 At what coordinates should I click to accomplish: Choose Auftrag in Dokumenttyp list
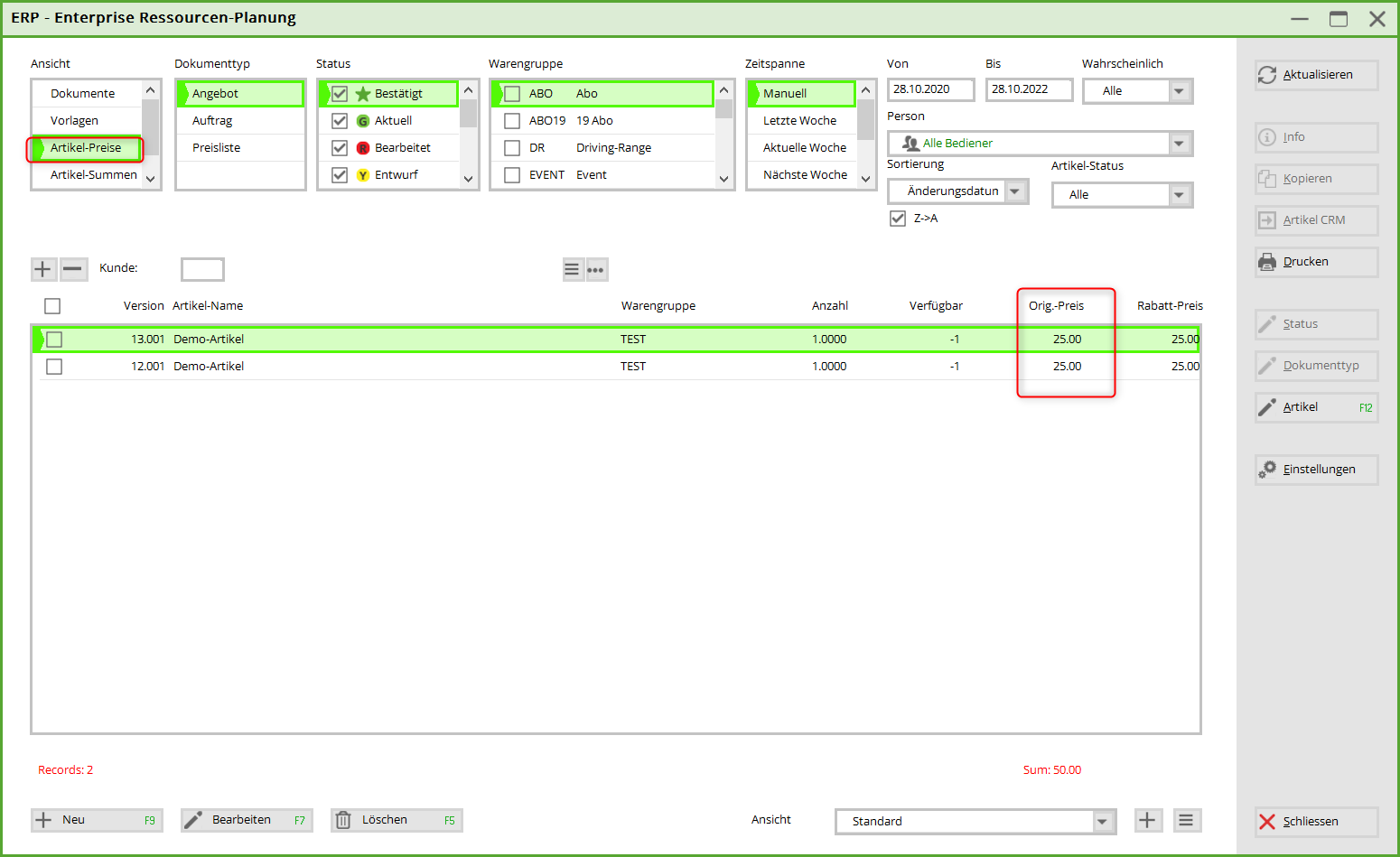(212, 121)
